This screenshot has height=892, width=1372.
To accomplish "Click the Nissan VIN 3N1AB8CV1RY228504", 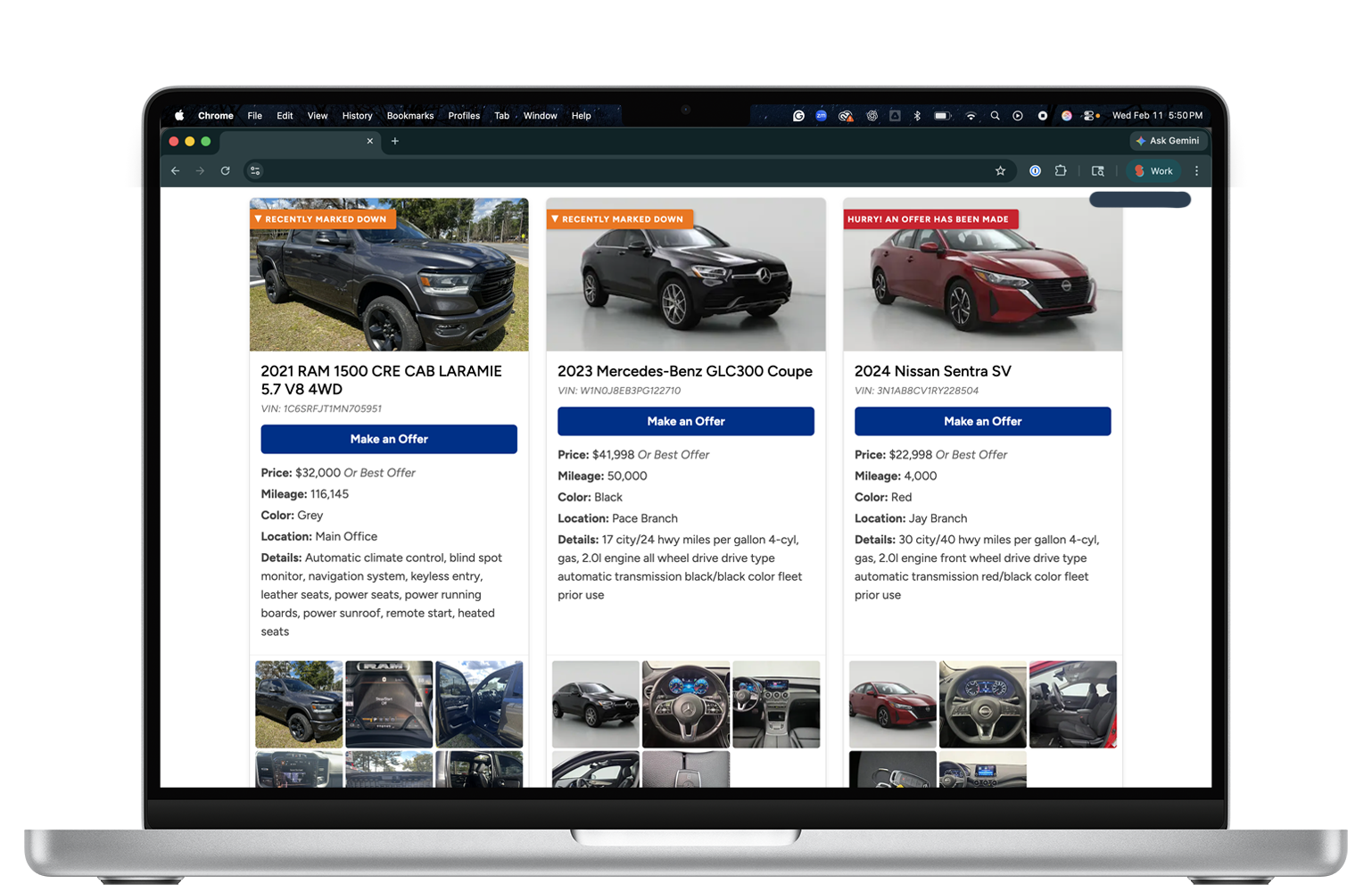I will tap(916, 391).
